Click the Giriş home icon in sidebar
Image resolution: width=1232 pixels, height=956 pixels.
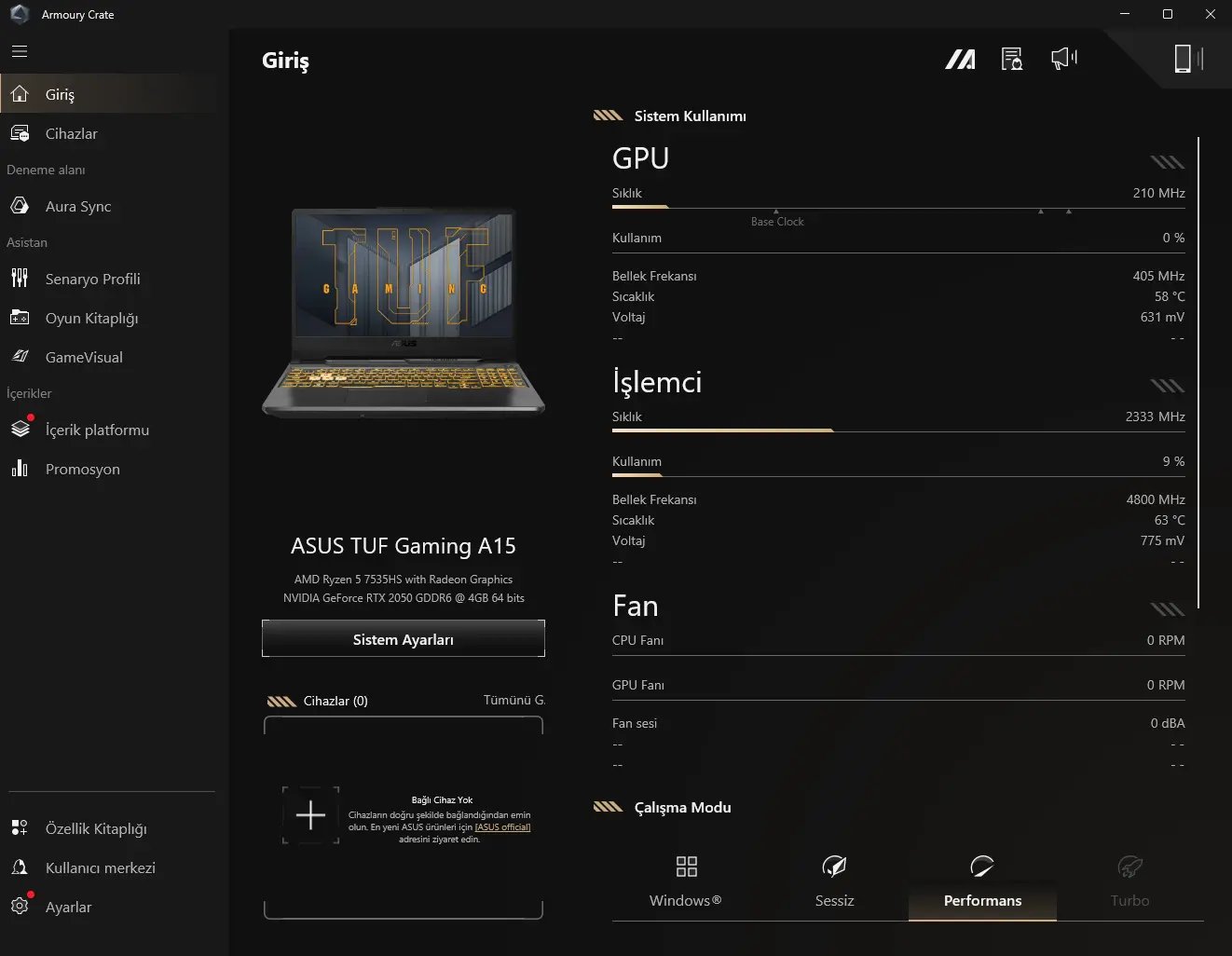tap(20, 94)
